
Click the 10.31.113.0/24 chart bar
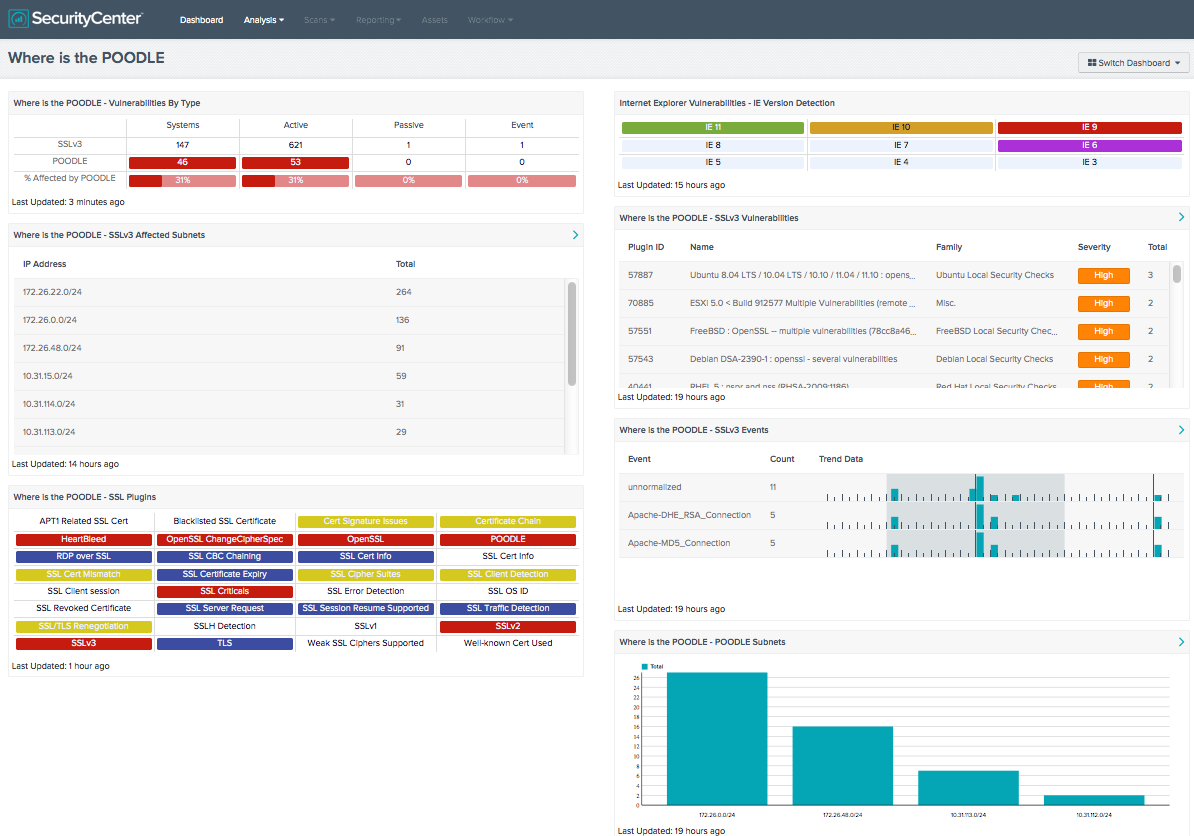click(x=968, y=787)
